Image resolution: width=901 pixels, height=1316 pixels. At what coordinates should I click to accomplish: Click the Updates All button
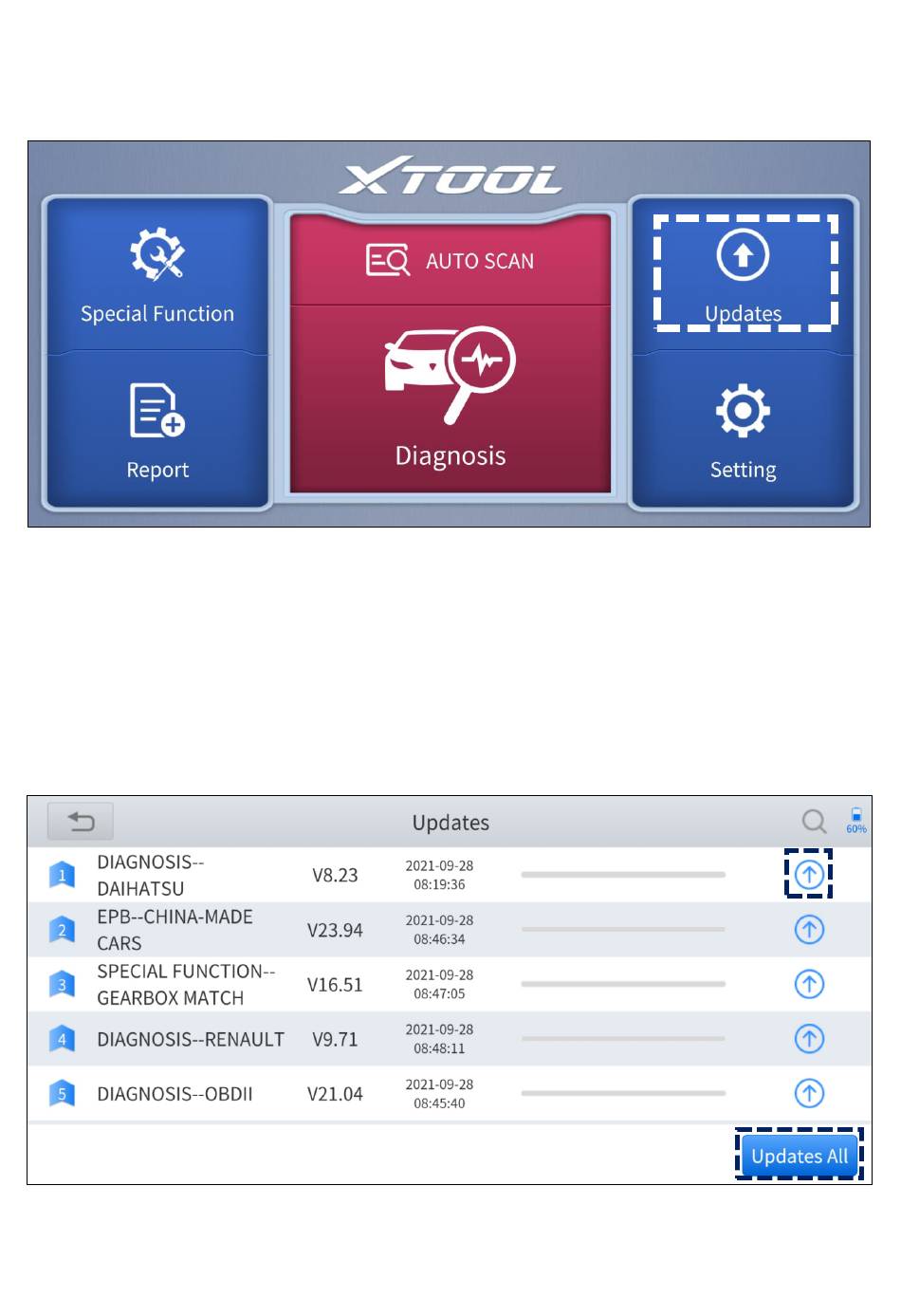point(800,1156)
